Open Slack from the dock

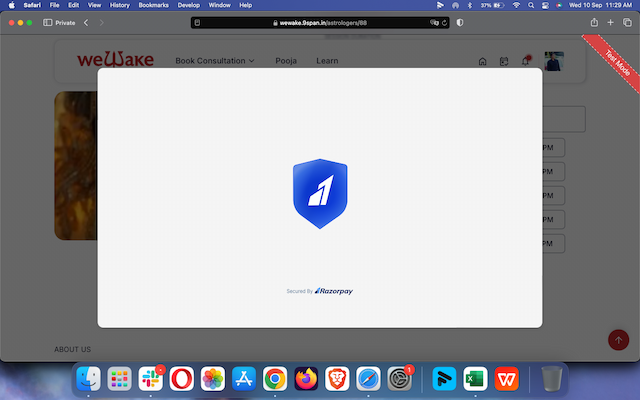point(151,379)
